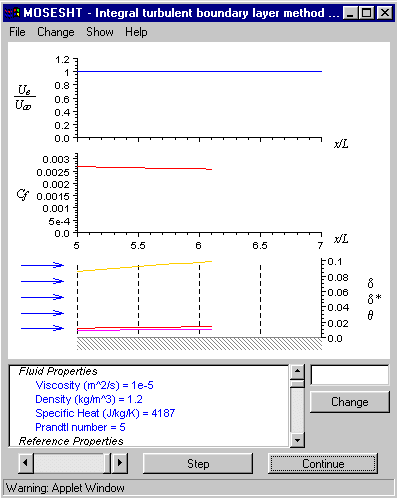Click the properties list scroll-down arrow

click(x=297, y=440)
